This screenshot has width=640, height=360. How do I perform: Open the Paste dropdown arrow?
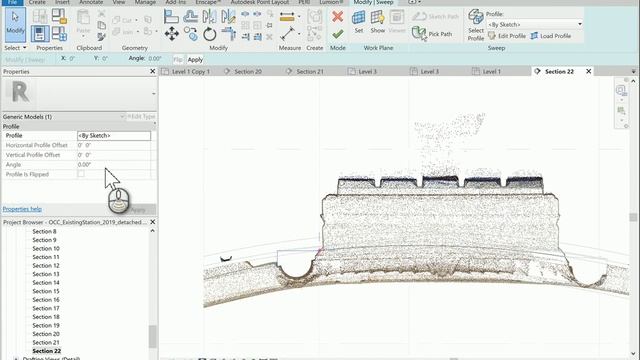[83, 36]
